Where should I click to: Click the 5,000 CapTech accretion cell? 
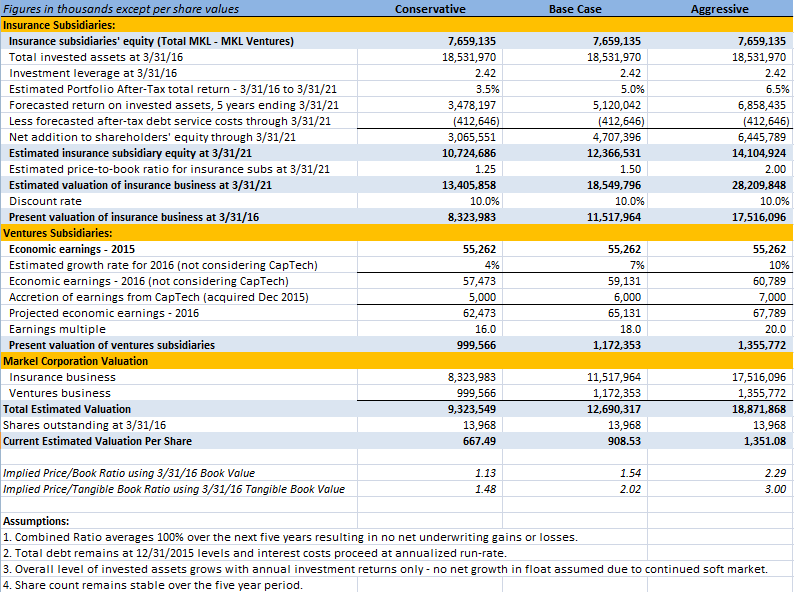[x=483, y=297]
